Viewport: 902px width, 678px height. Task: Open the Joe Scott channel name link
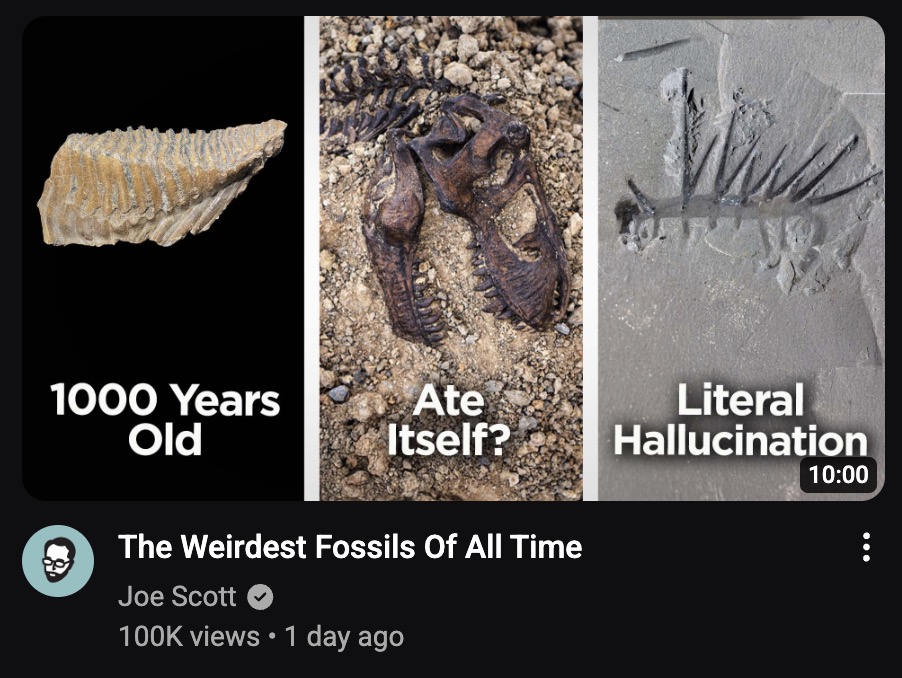[177, 597]
